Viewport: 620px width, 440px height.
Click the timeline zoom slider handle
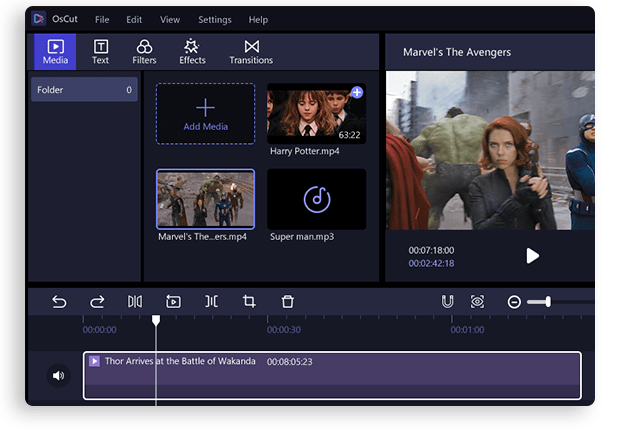click(x=548, y=301)
